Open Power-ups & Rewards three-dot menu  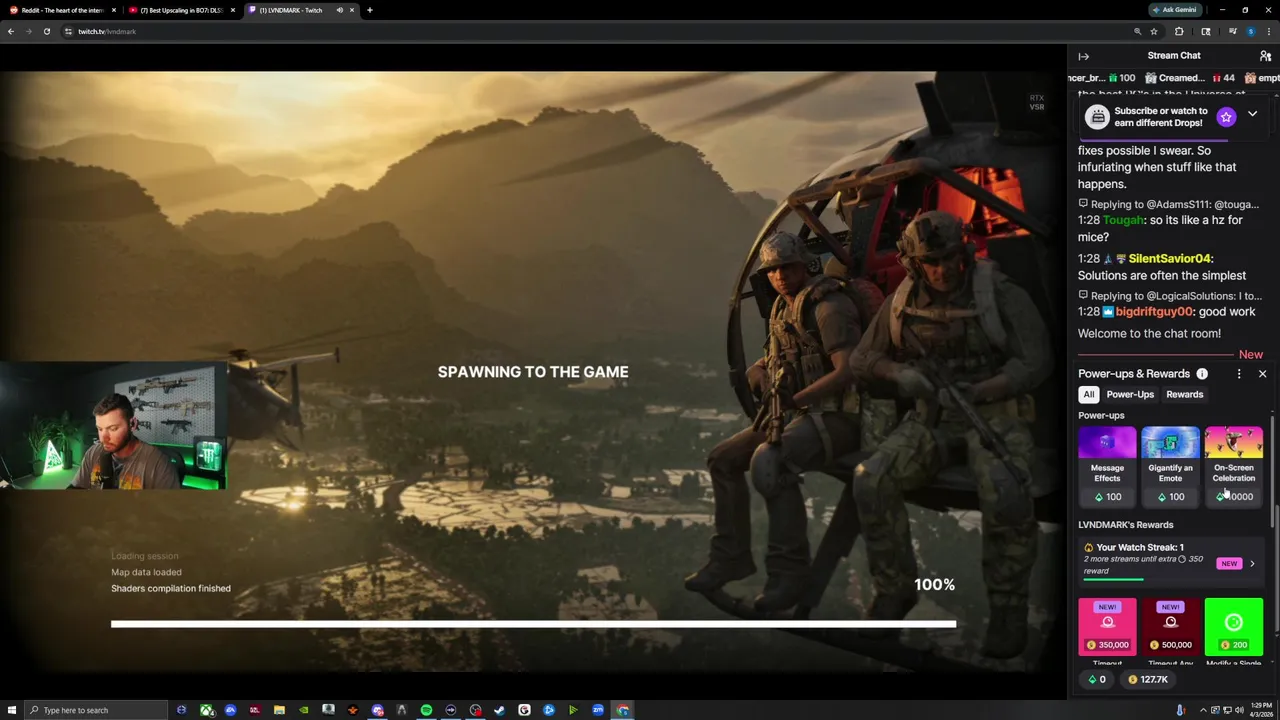(1239, 374)
